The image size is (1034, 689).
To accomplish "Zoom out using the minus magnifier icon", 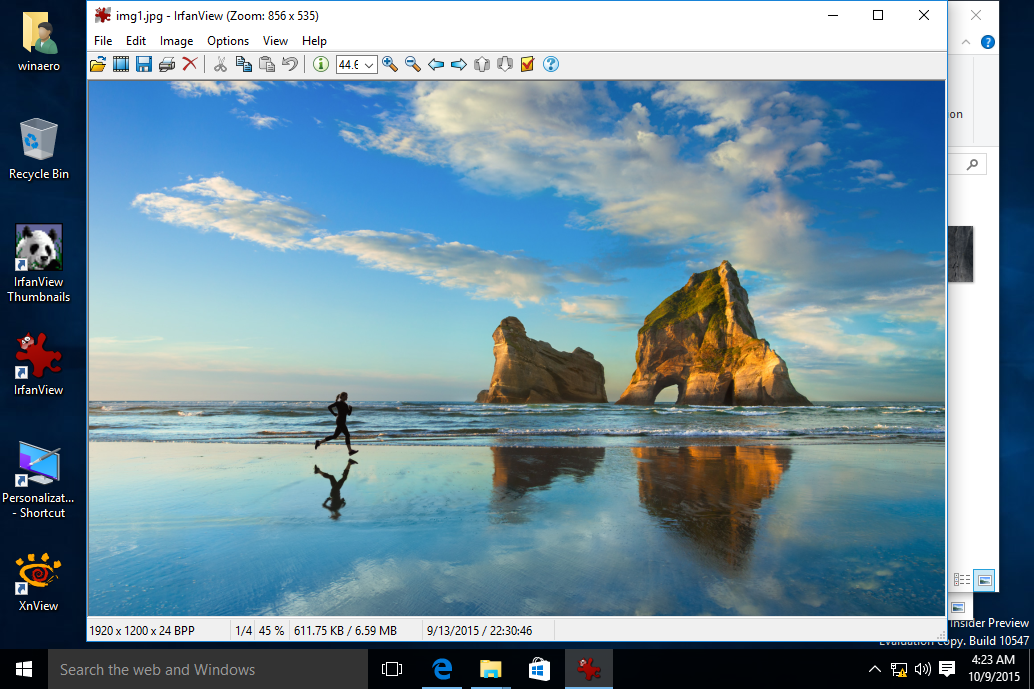I will coord(412,64).
